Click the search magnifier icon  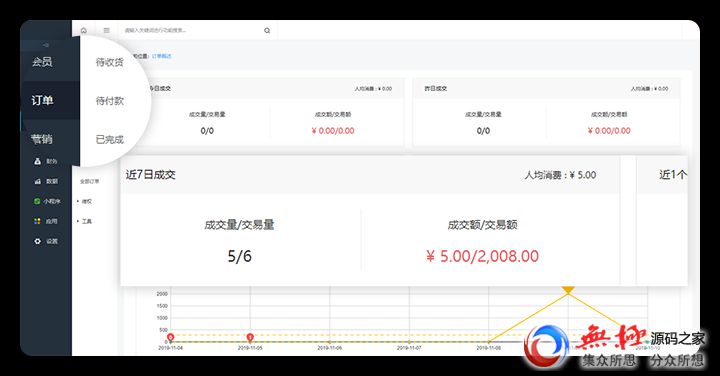[x=267, y=31]
